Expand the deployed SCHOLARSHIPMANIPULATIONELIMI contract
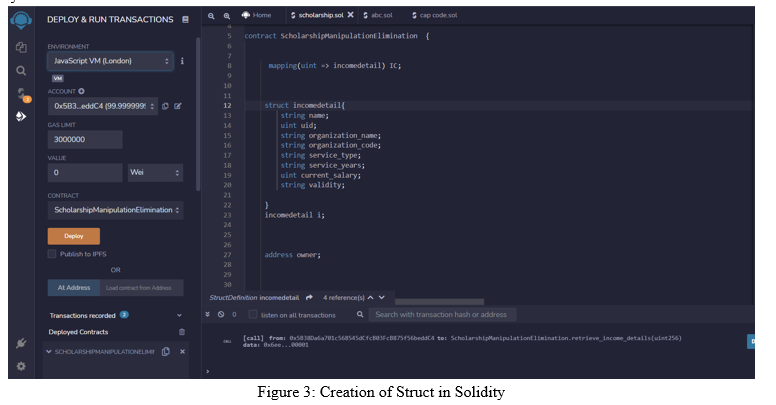The width and height of the screenshot is (776, 405). [49, 352]
